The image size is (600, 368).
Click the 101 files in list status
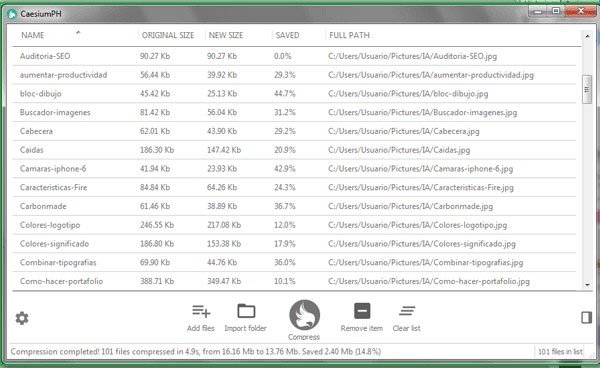pyautogui.click(x=560, y=352)
